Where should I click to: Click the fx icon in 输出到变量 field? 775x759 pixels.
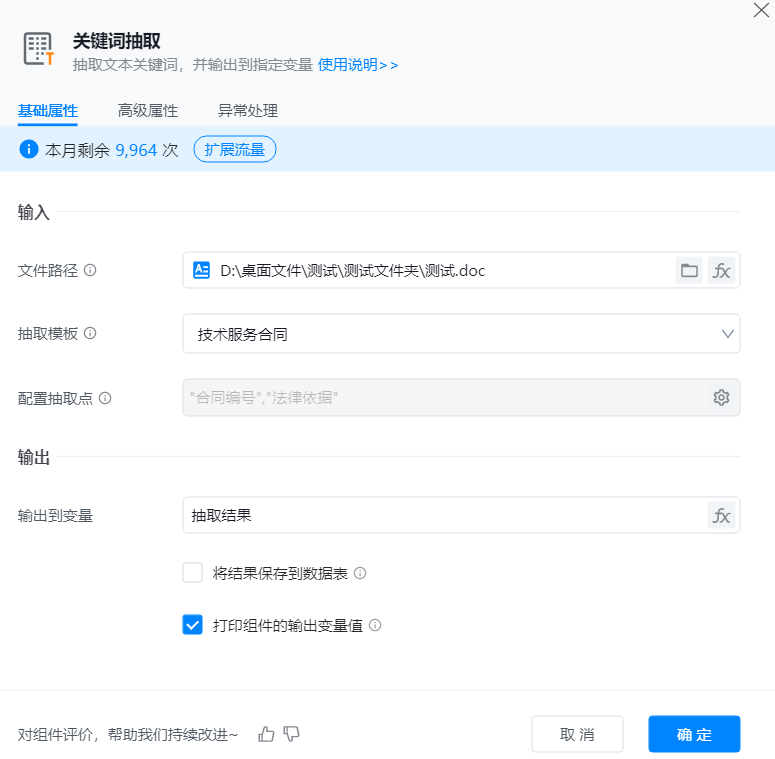tap(721, 516)
